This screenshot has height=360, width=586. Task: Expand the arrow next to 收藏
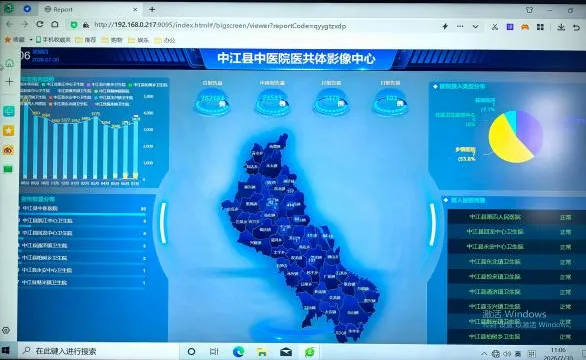(x=31, y=39)
